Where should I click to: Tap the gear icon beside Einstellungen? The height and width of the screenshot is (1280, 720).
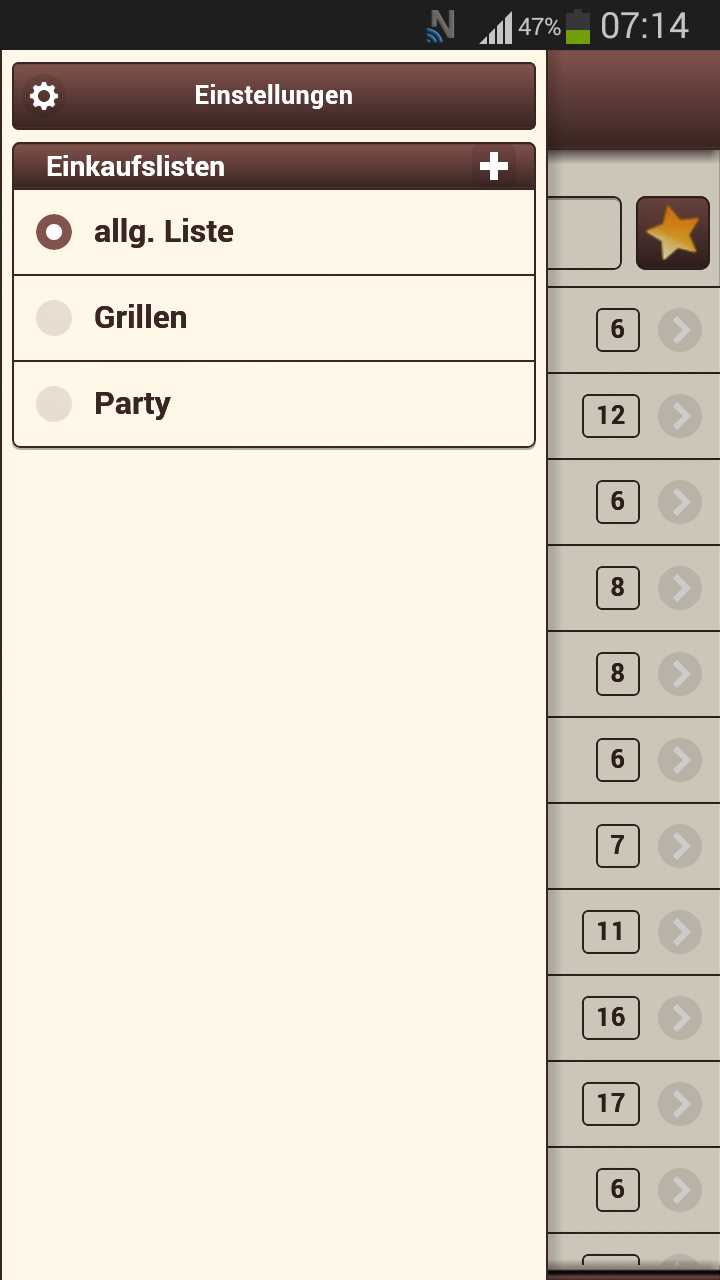tap(44, 96)
